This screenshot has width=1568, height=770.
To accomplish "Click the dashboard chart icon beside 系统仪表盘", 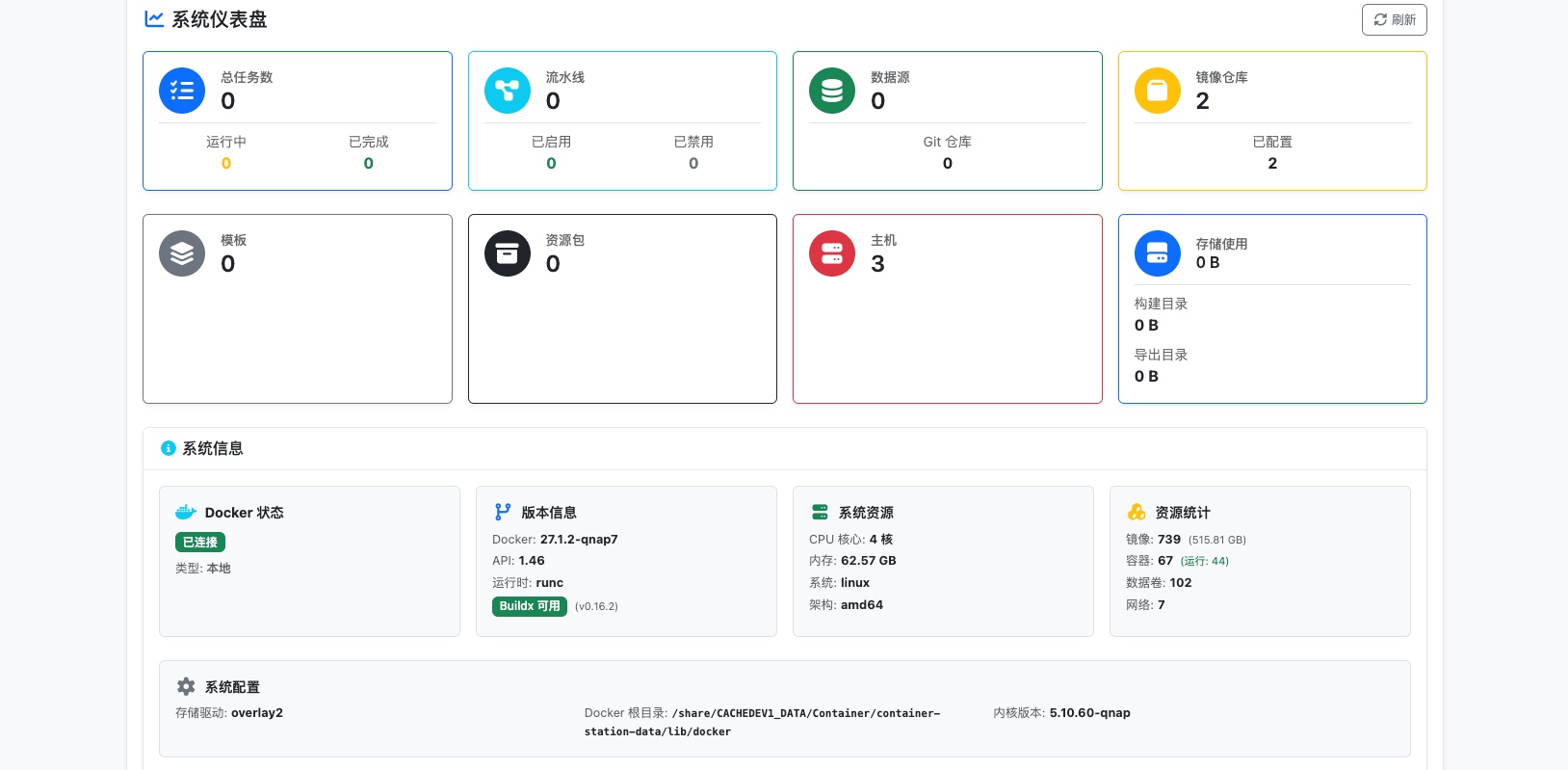I will (154, 18).
